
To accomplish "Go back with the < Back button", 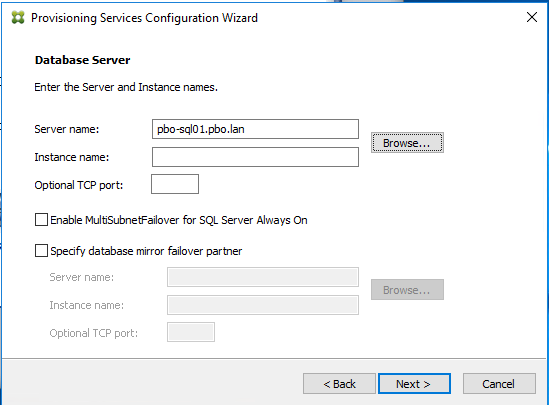I will (x=339, y=384).
